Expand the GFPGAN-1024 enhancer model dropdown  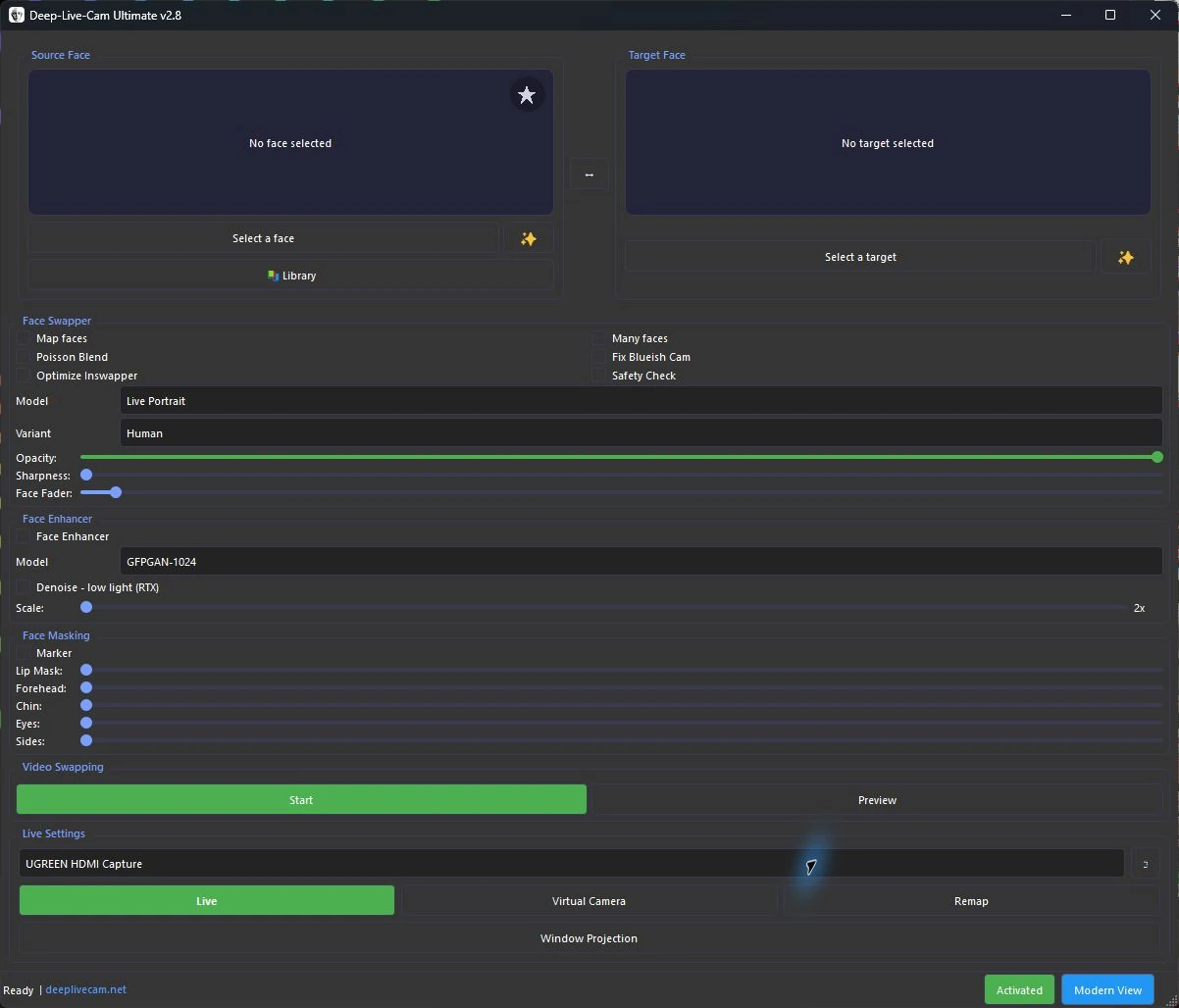[x=641, y=562]
